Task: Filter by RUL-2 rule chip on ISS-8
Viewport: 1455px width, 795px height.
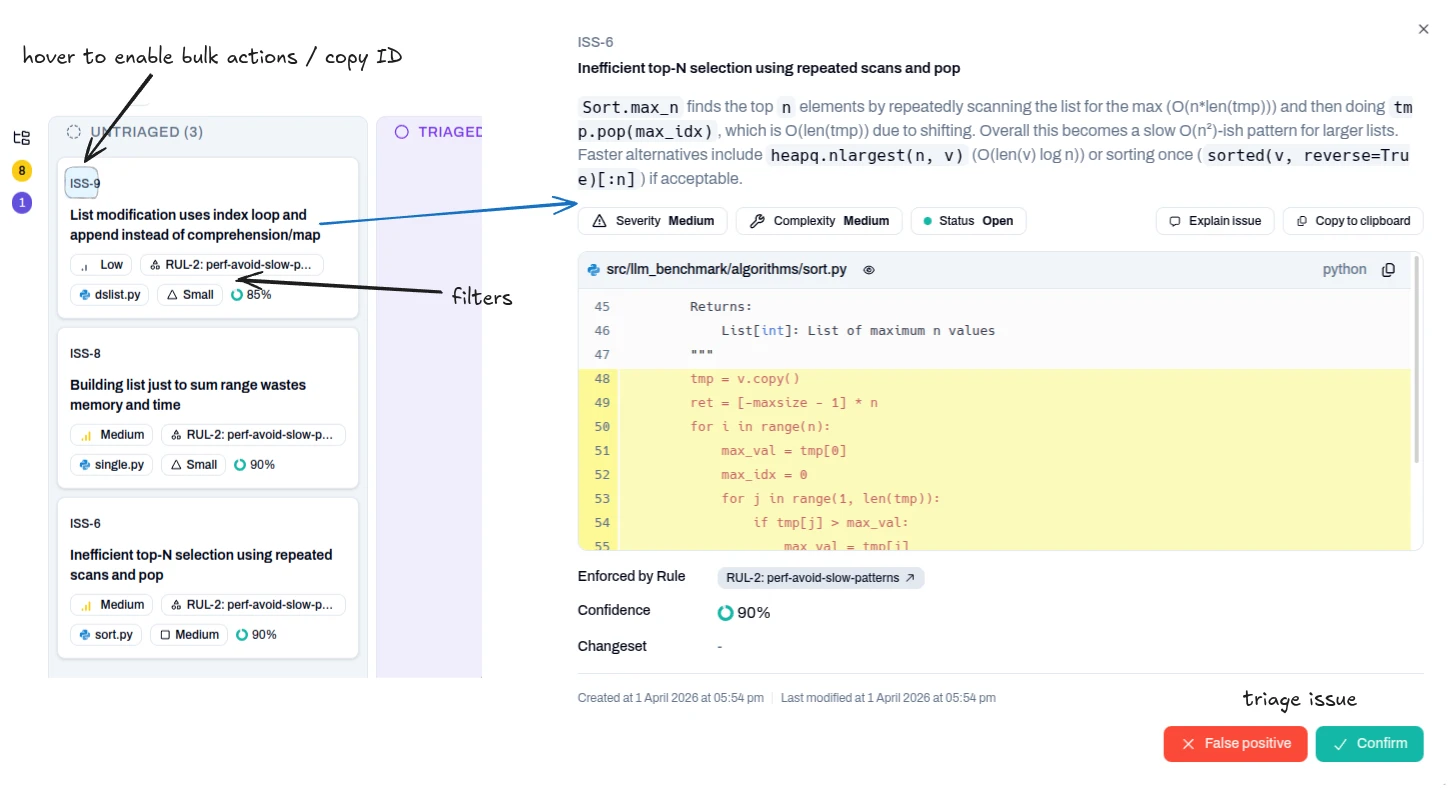Action: (253, 435)
